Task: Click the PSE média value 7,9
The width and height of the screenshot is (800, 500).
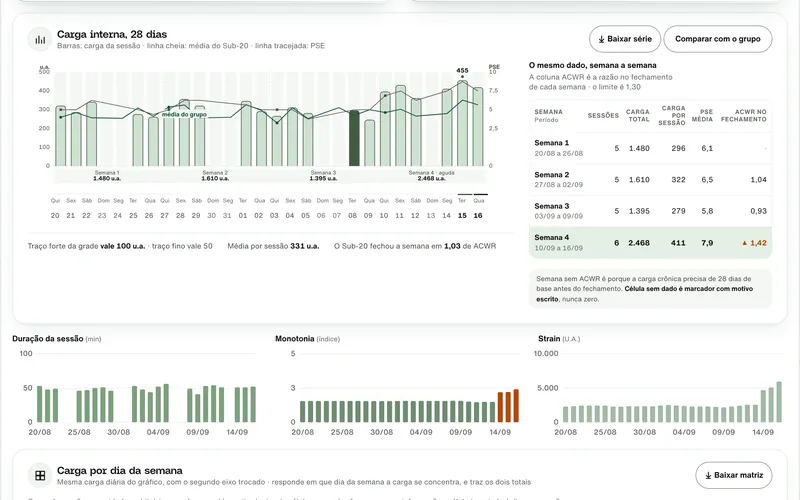Action: pos(707,243)
